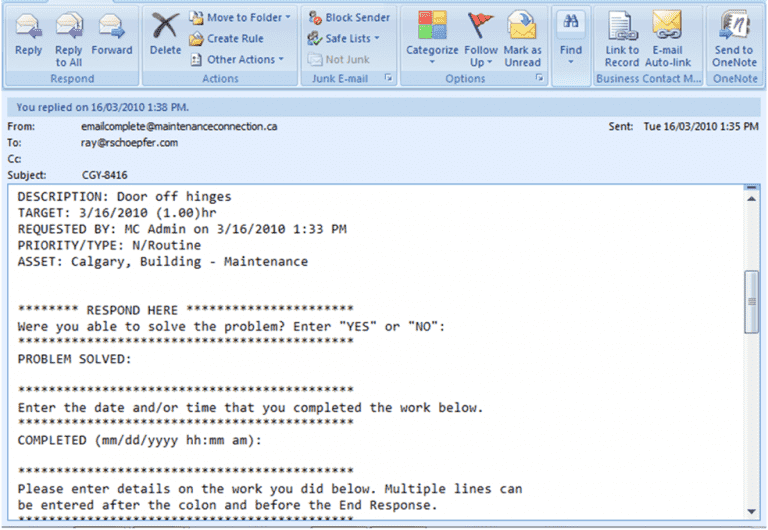Click the E-mail Auto-link icon
The height and width of the screenshot is (530, 768).
pos(667,26)
